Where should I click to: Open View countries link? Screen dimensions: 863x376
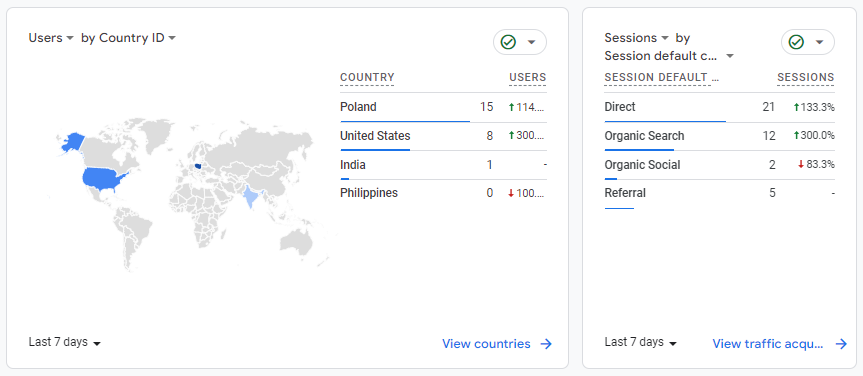[x=487, y=344]
